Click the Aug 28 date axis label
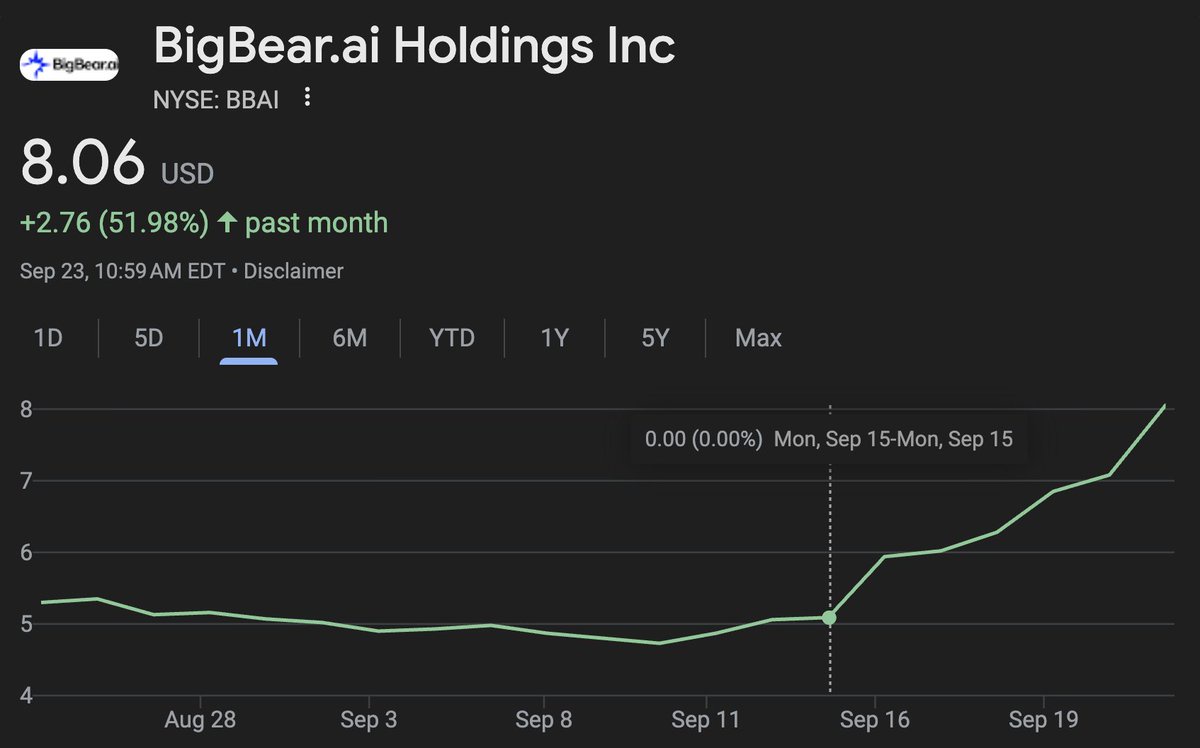 click(x=201, y=720)
